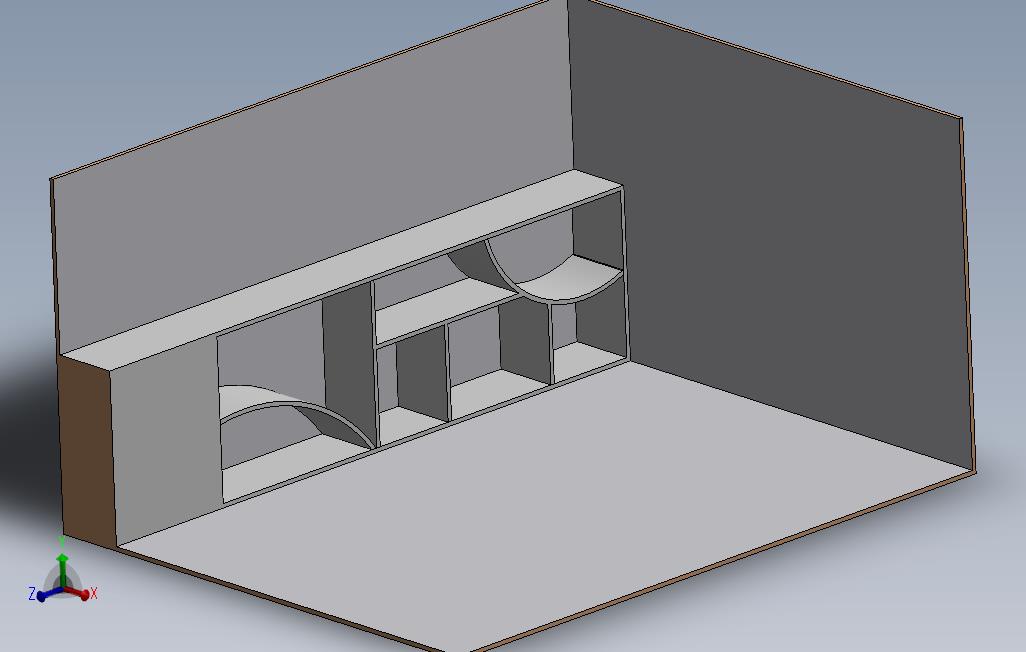Screen dimensions: 1026x652
Task: Click the blue Z axis of the orientation triad
Action: [47, 595]
